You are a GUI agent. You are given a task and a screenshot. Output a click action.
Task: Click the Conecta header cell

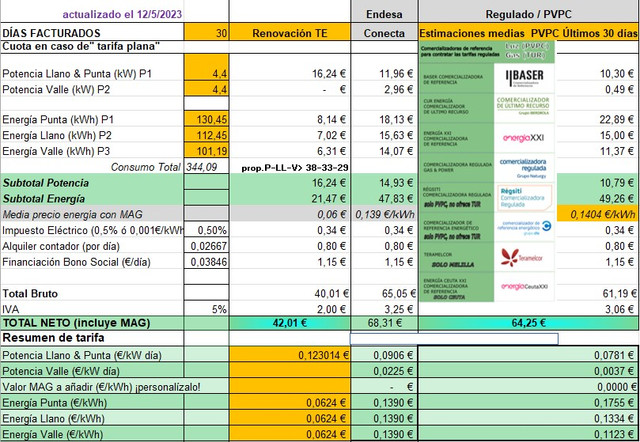[x=384, y=33]
